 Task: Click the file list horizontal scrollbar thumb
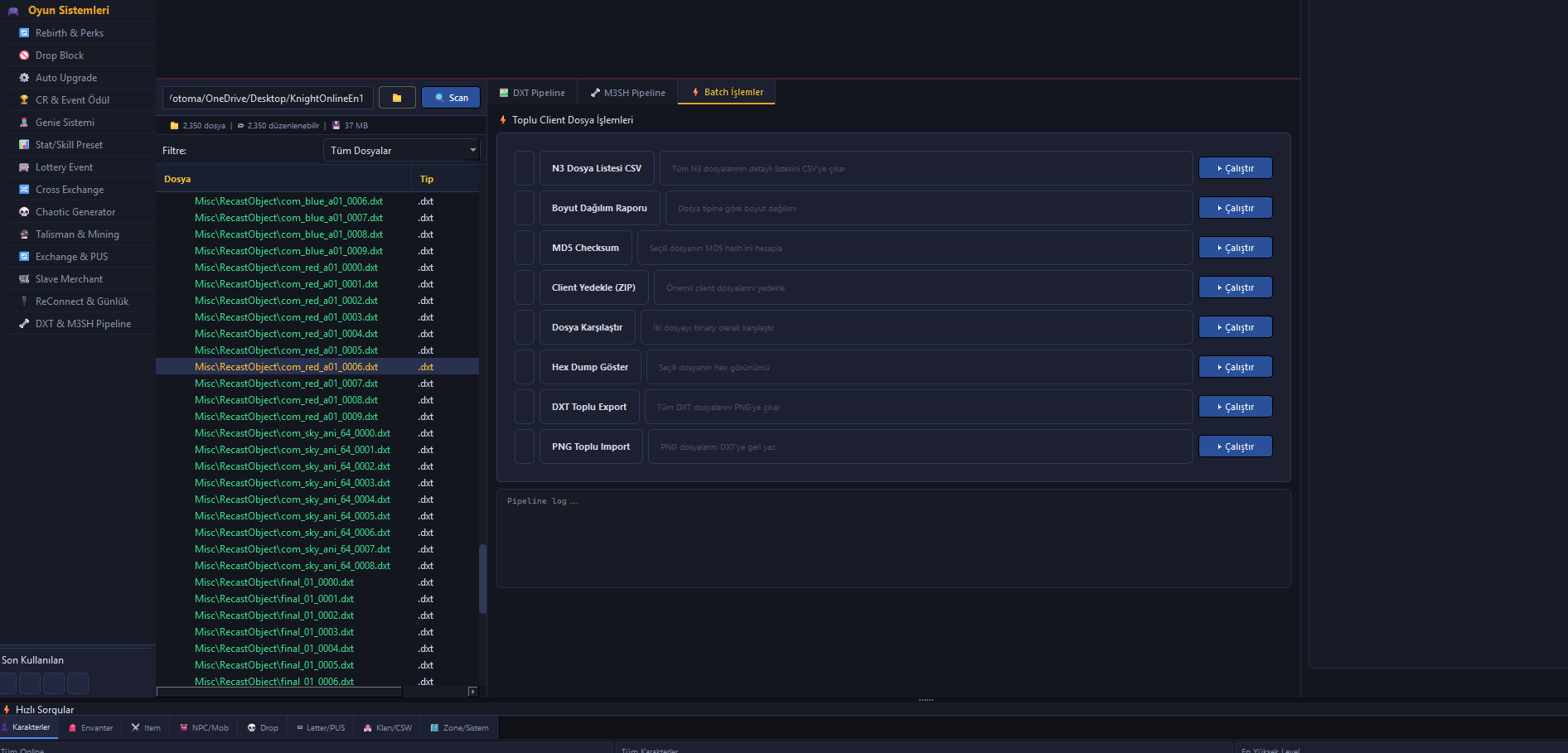pos(279,692)
